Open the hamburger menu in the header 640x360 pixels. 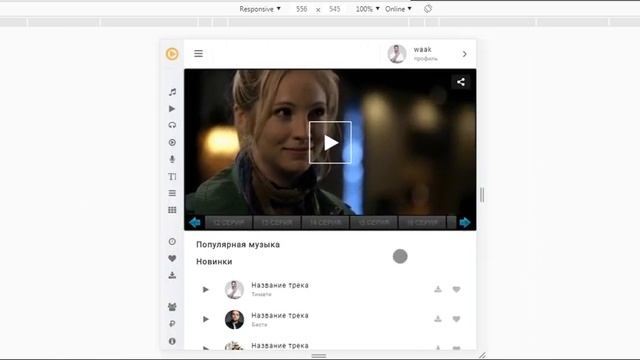(x=198, y=53)
